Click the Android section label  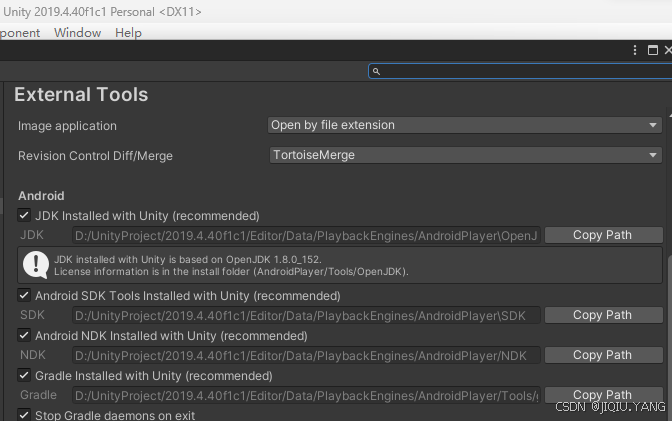pyautogui.click(x=41, y=196)
